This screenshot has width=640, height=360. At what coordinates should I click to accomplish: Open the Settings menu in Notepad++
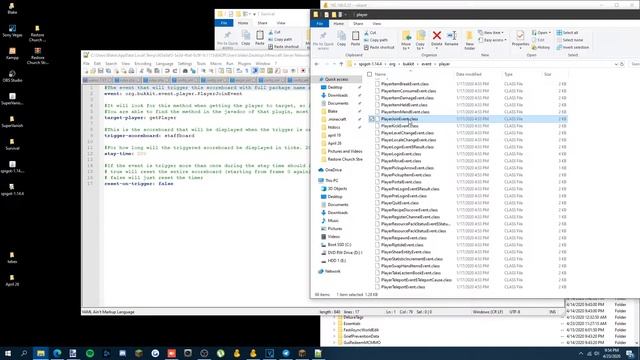tap(184, 64)
